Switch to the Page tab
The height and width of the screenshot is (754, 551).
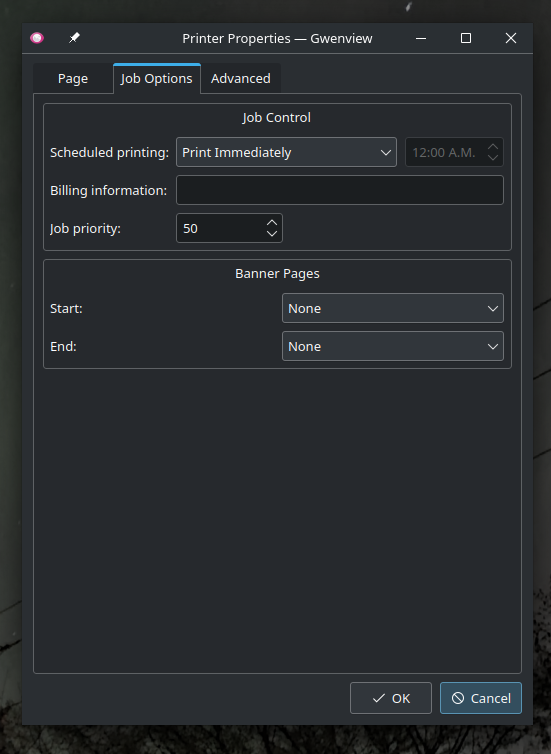73,78
